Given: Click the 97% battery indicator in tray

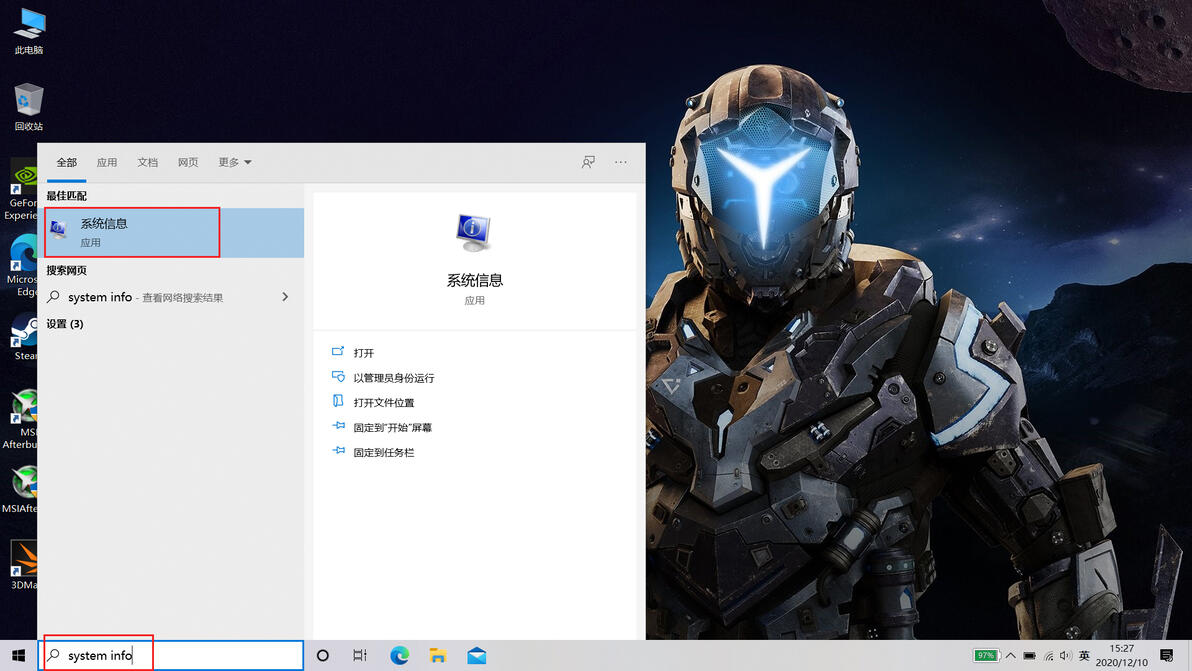Looking at the screenshot, I should [x=986, y=655].
